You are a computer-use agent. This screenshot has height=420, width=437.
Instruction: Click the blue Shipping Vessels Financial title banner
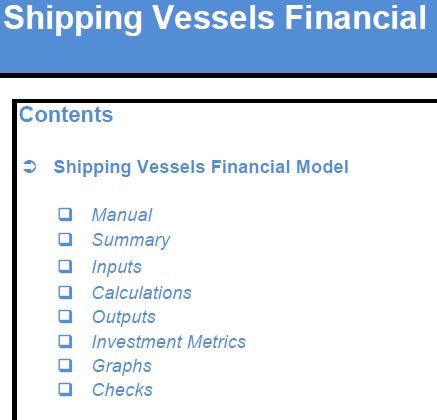pos(218,36)
